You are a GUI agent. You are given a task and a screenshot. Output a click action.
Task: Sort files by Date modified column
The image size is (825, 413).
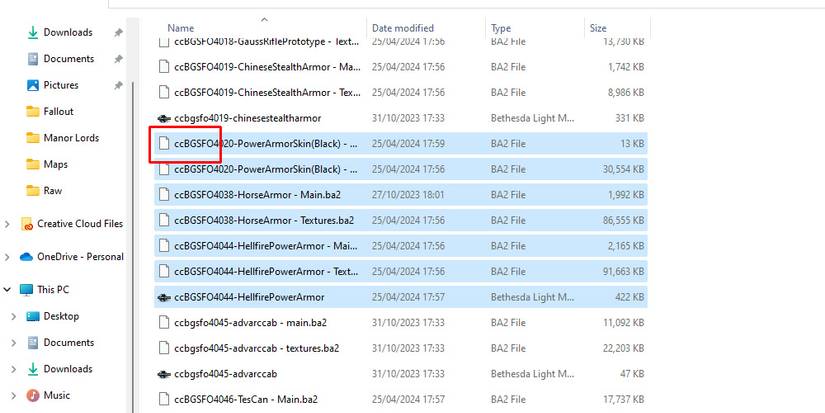[x=403, y=28]
